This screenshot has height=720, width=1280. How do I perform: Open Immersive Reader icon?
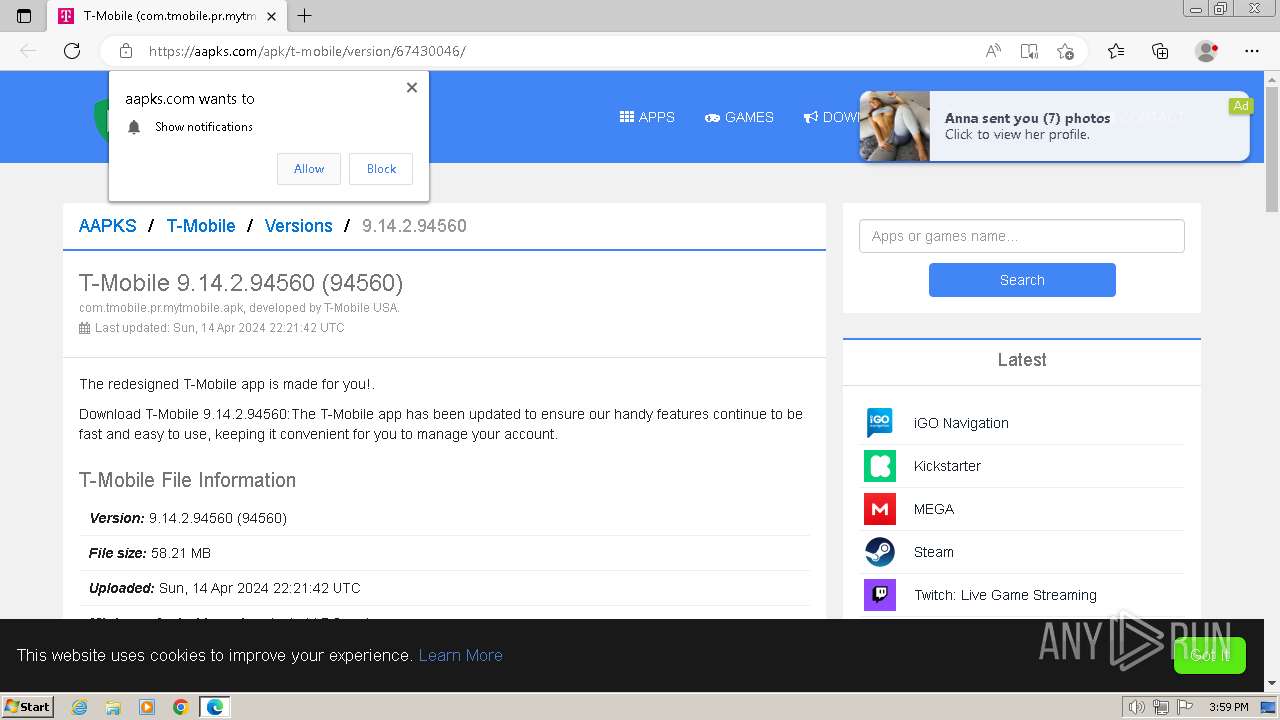1029,51
